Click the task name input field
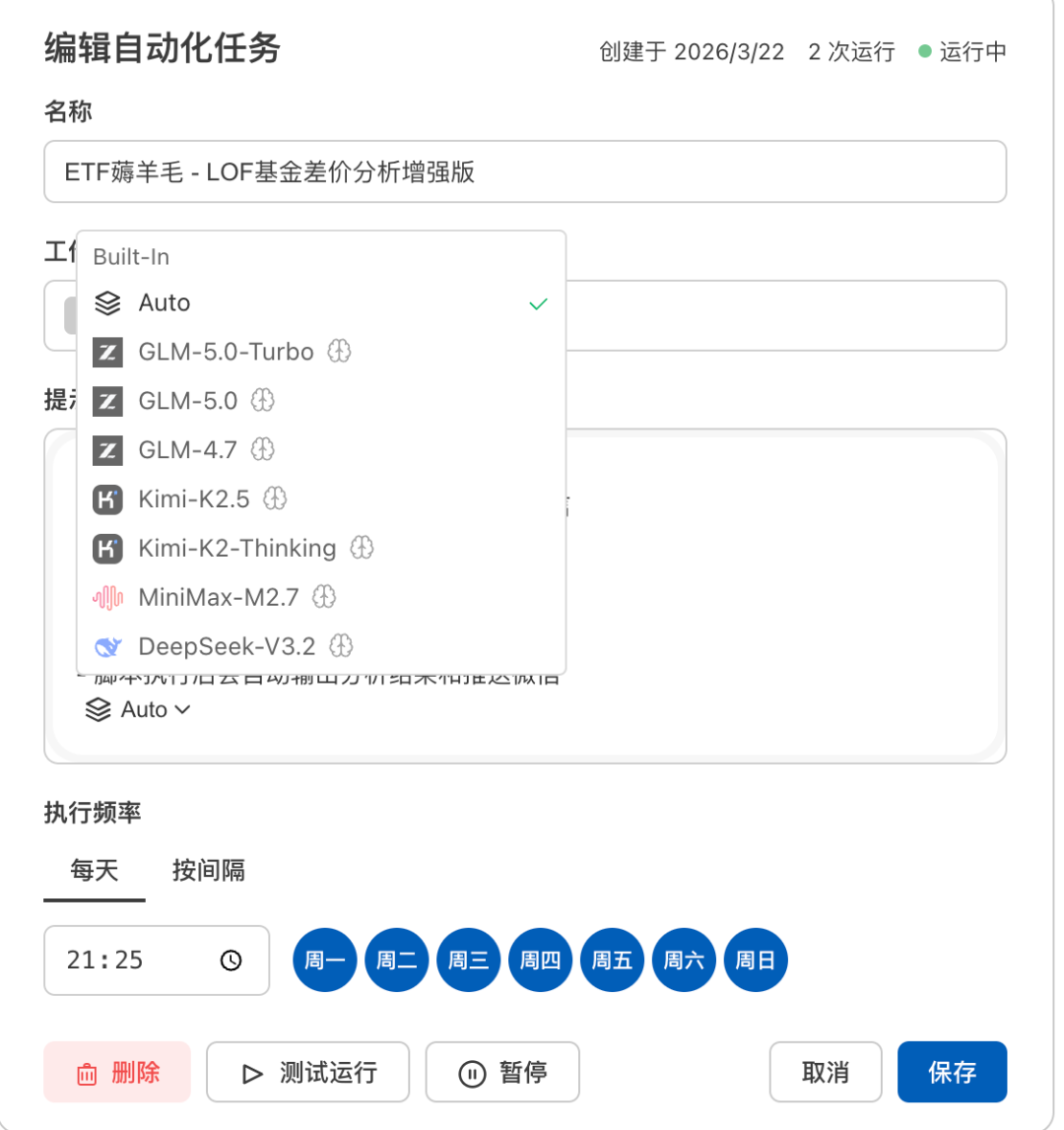This screenshot has width=1064, height=1130. 524,172
